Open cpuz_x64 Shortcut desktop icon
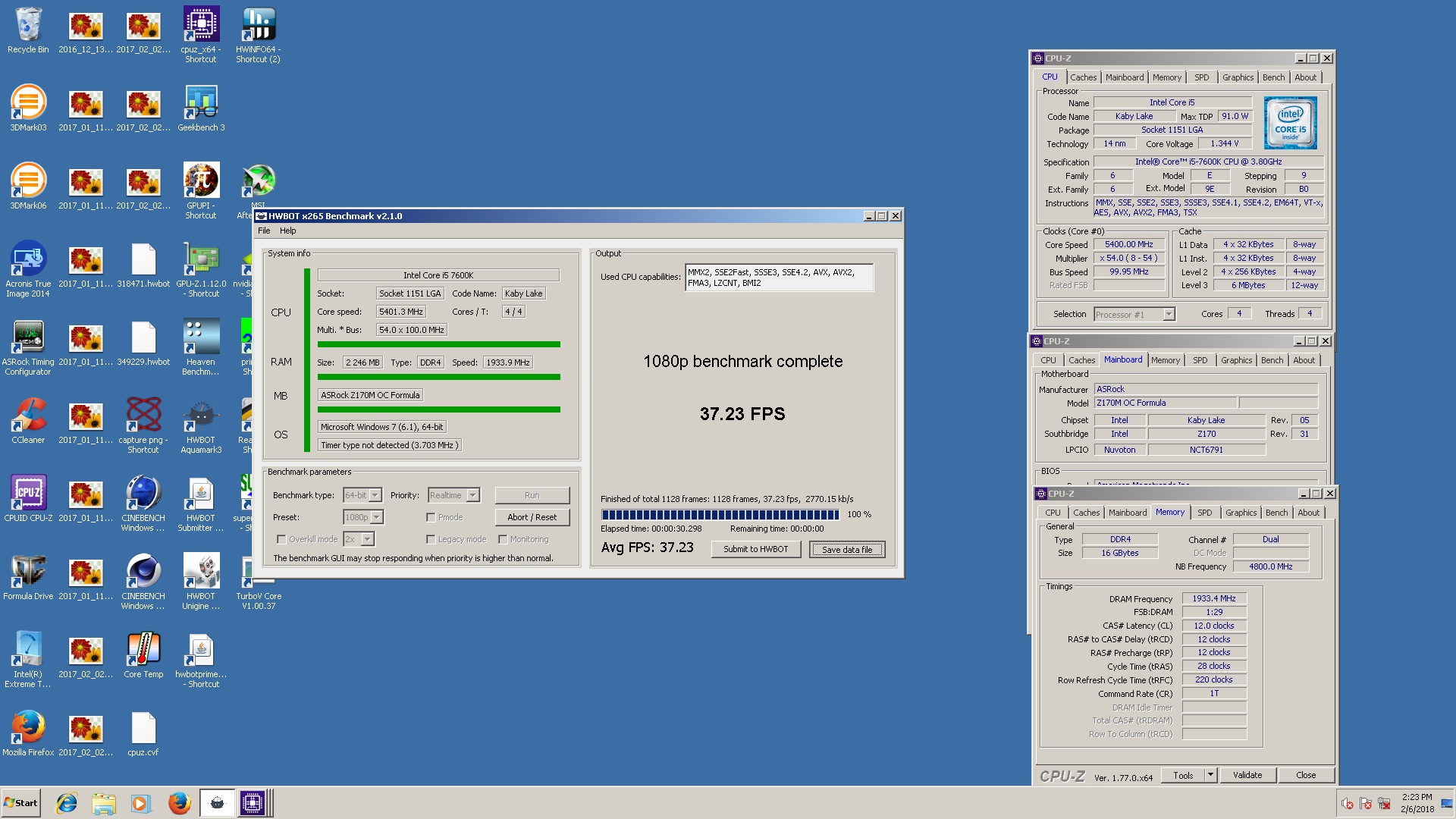The height and width of the screenshot is (819, 1456). [x=201, y=34]
